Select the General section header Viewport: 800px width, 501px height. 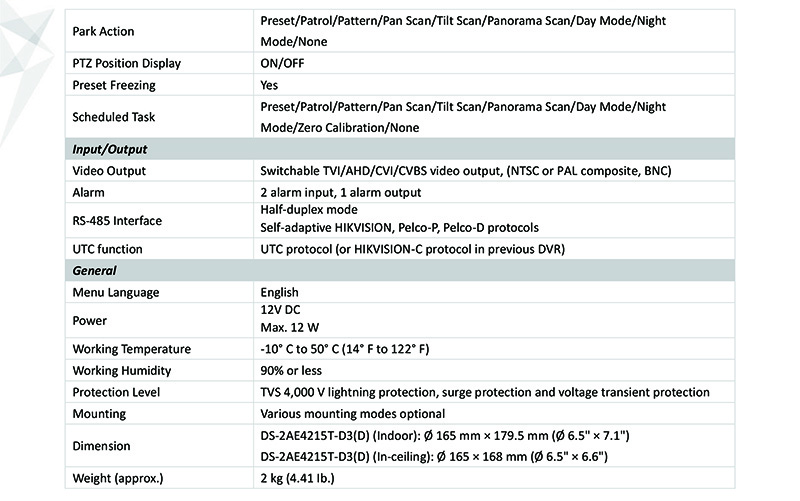(95, 271)
